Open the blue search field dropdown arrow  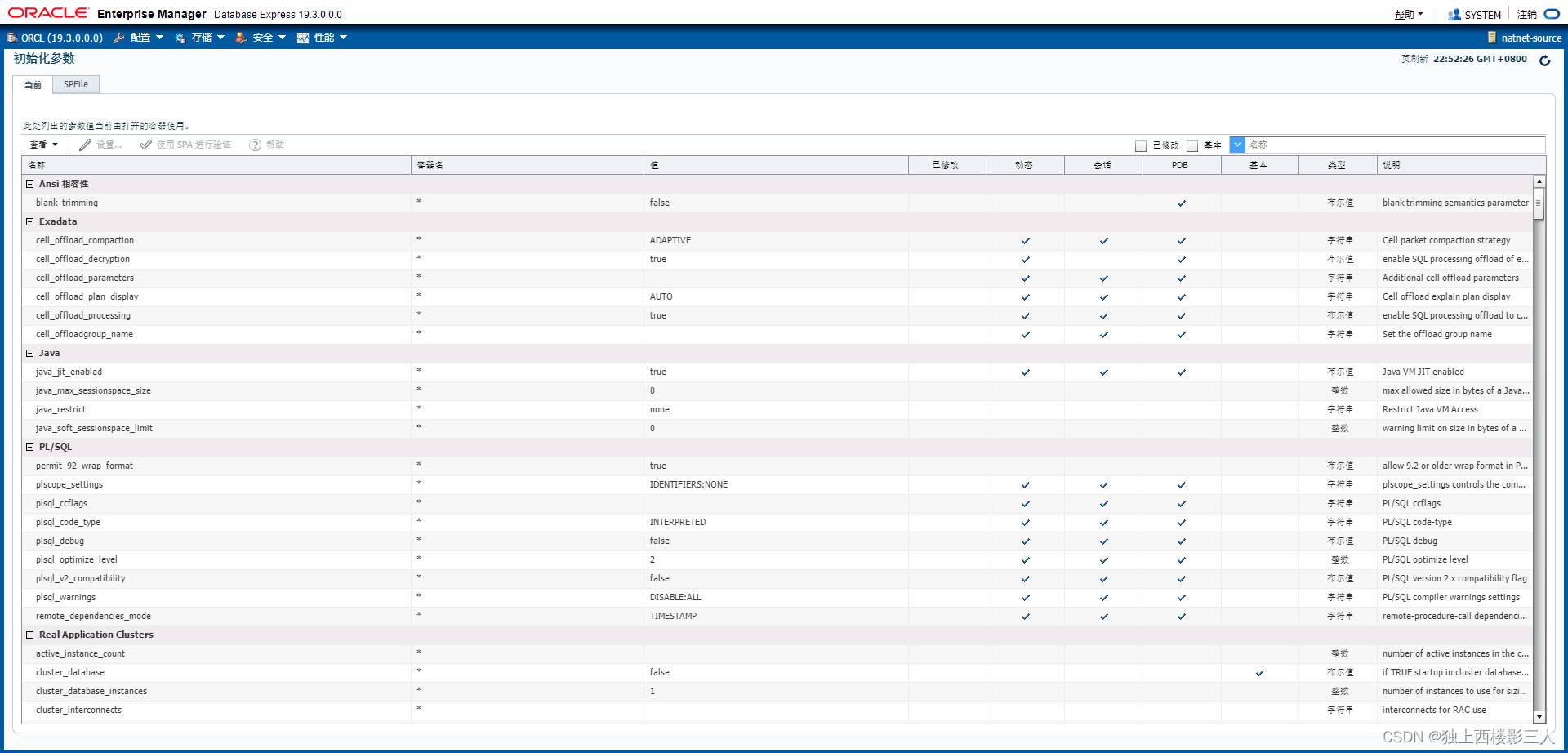tap(1237, 145)
